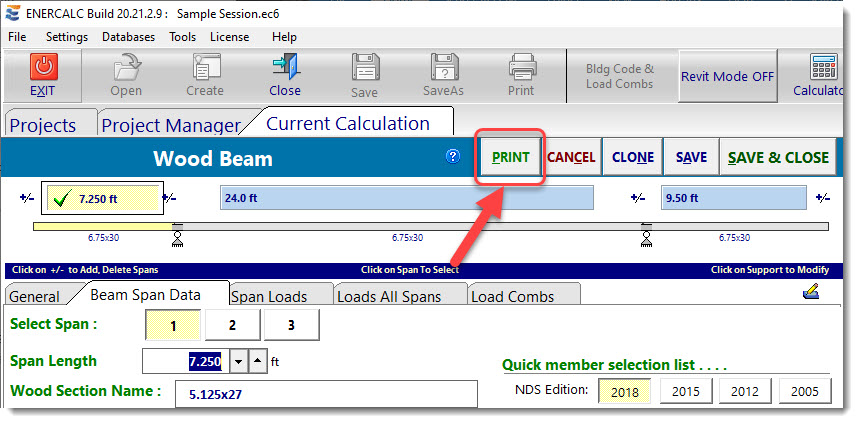Click the red EXIT power icon
858x423 pixels.
point(43,69)
